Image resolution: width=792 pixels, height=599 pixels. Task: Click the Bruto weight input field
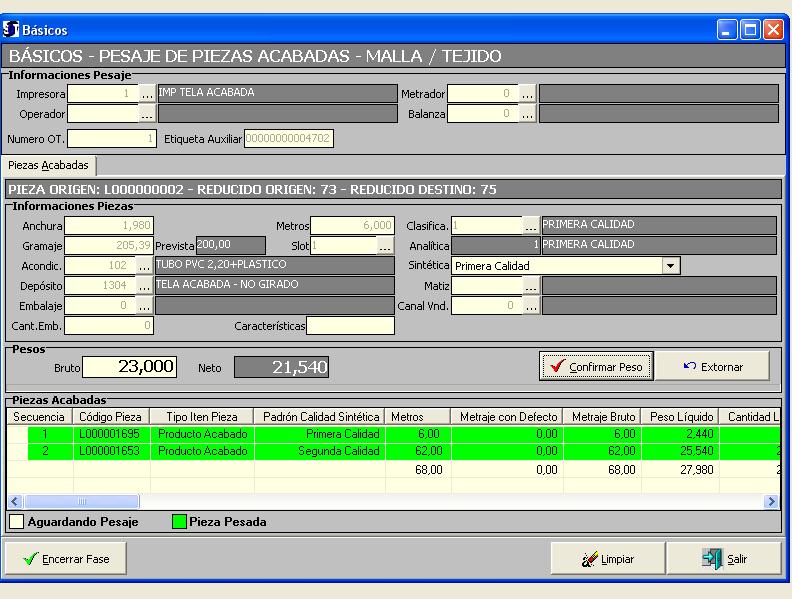(129, 367)
